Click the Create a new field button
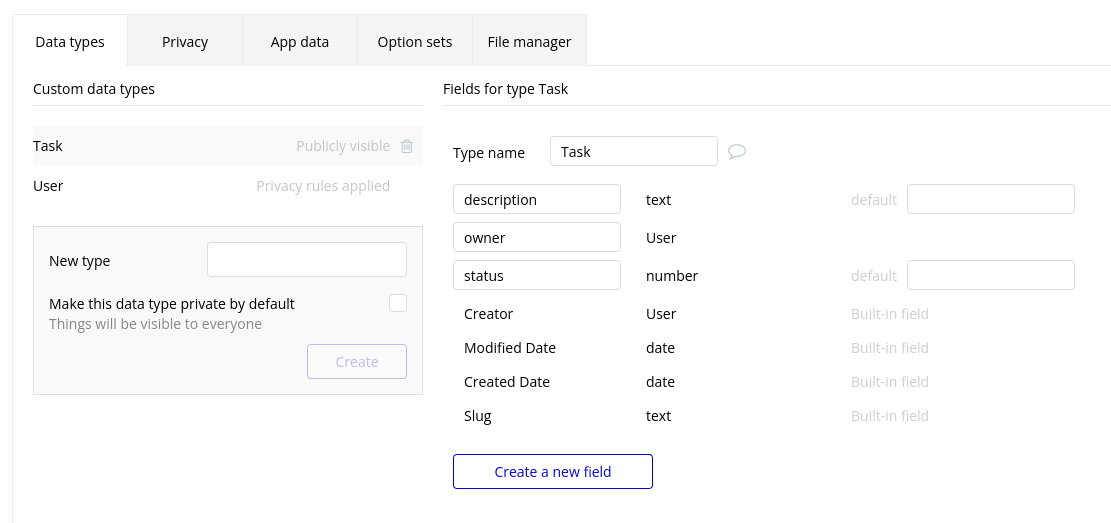Screen dimensions: 1111x523 553,471
